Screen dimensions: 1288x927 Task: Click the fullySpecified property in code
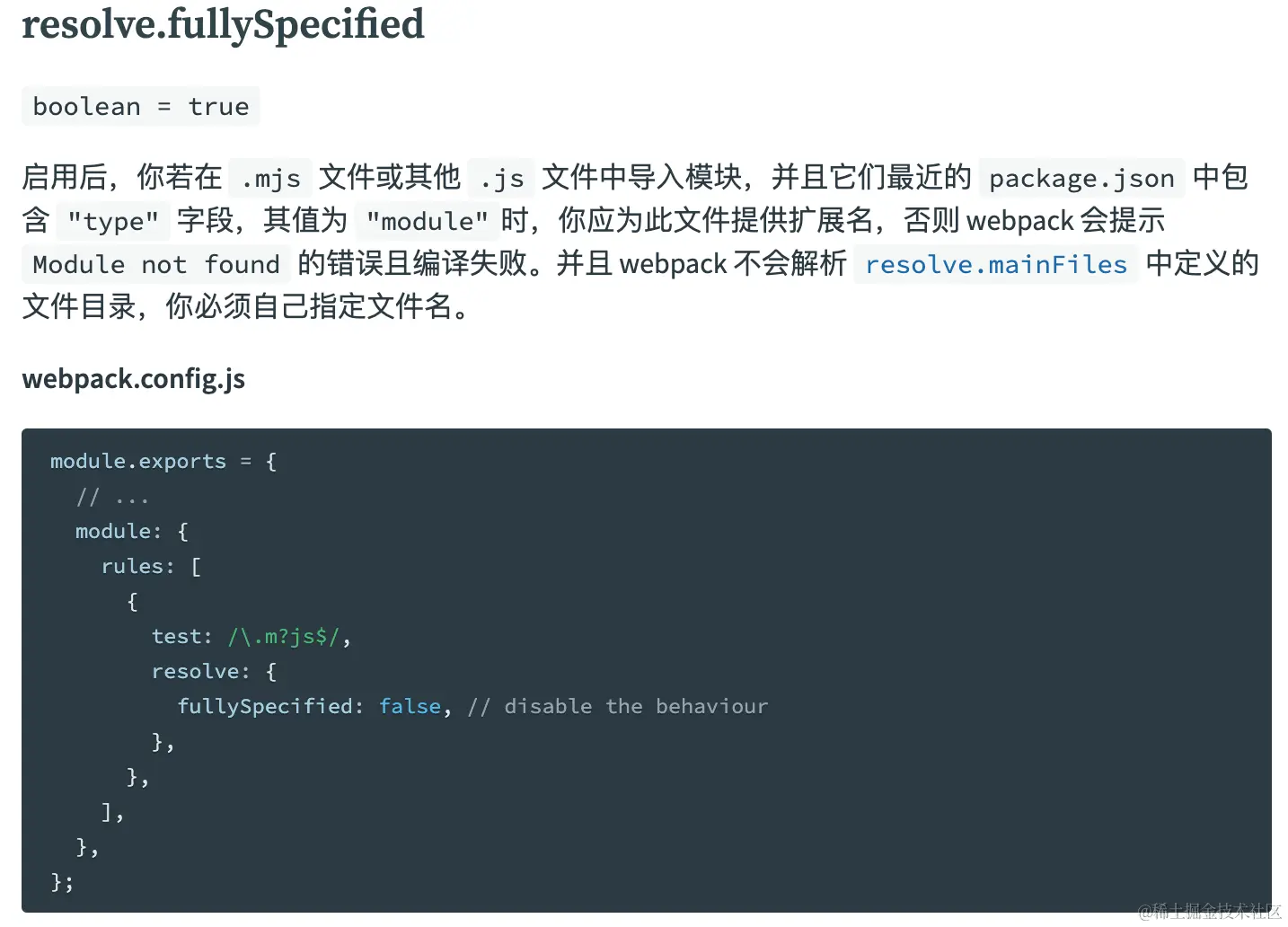[264, 707]
